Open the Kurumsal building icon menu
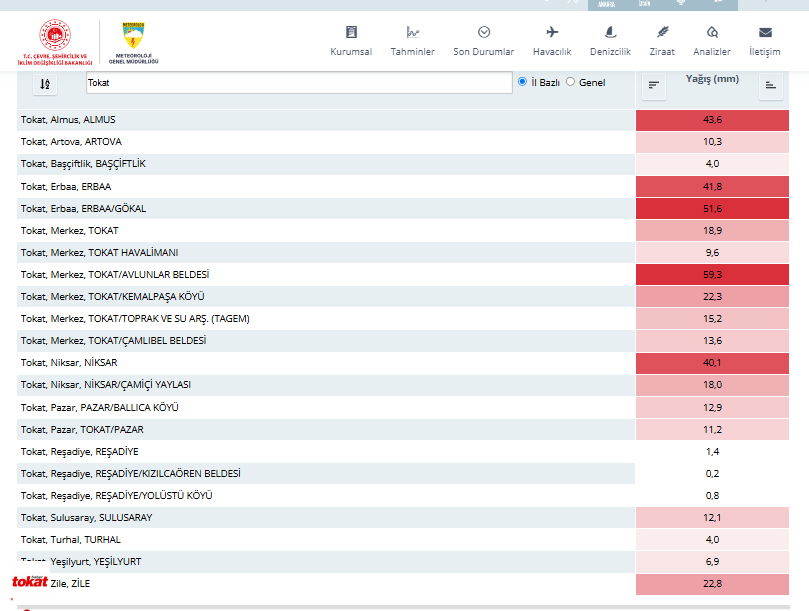Viewport: 809px width, 611px height. click(x=351, y=33)
